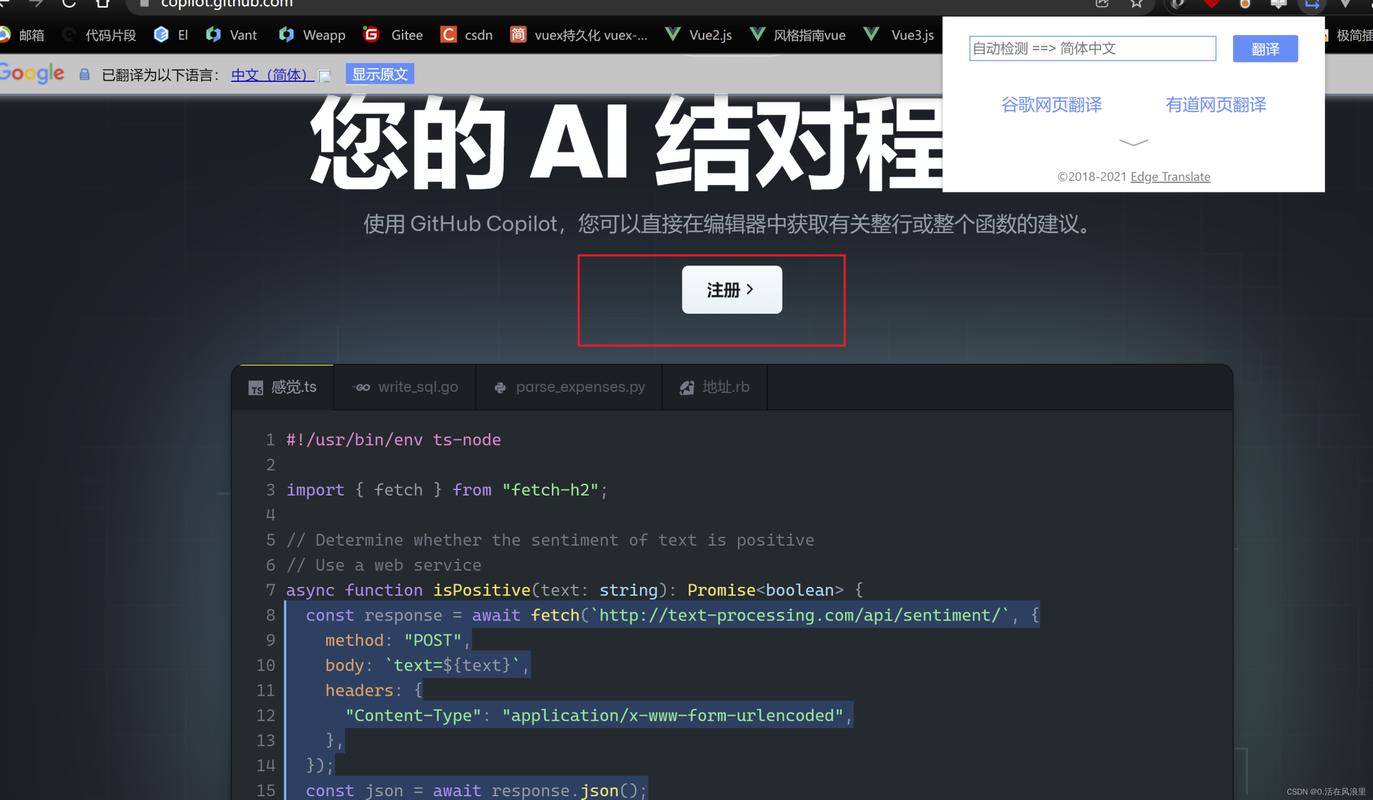This screenshot has width=1373, height=800.
Task: Click the Edge Translate extension toolbar icon
Action: [x=1311, y=5]
